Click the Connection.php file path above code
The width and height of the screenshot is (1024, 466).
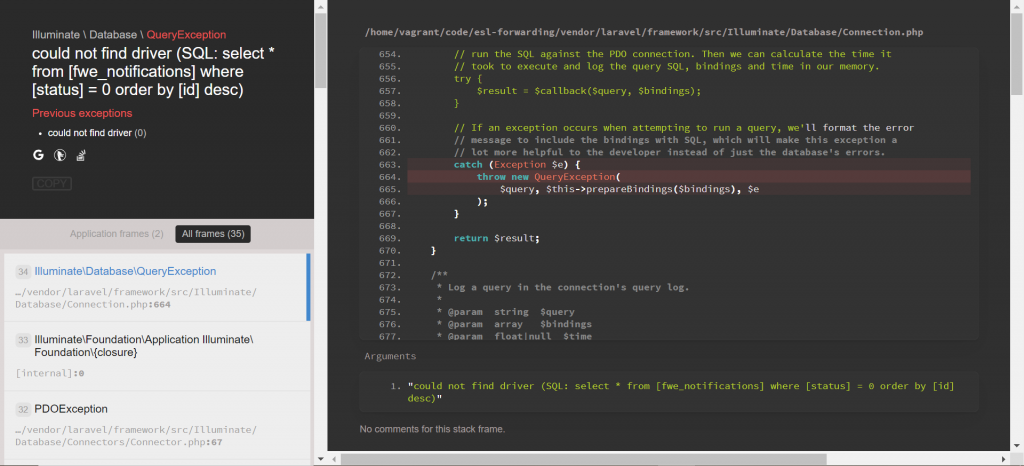point(643,33)
